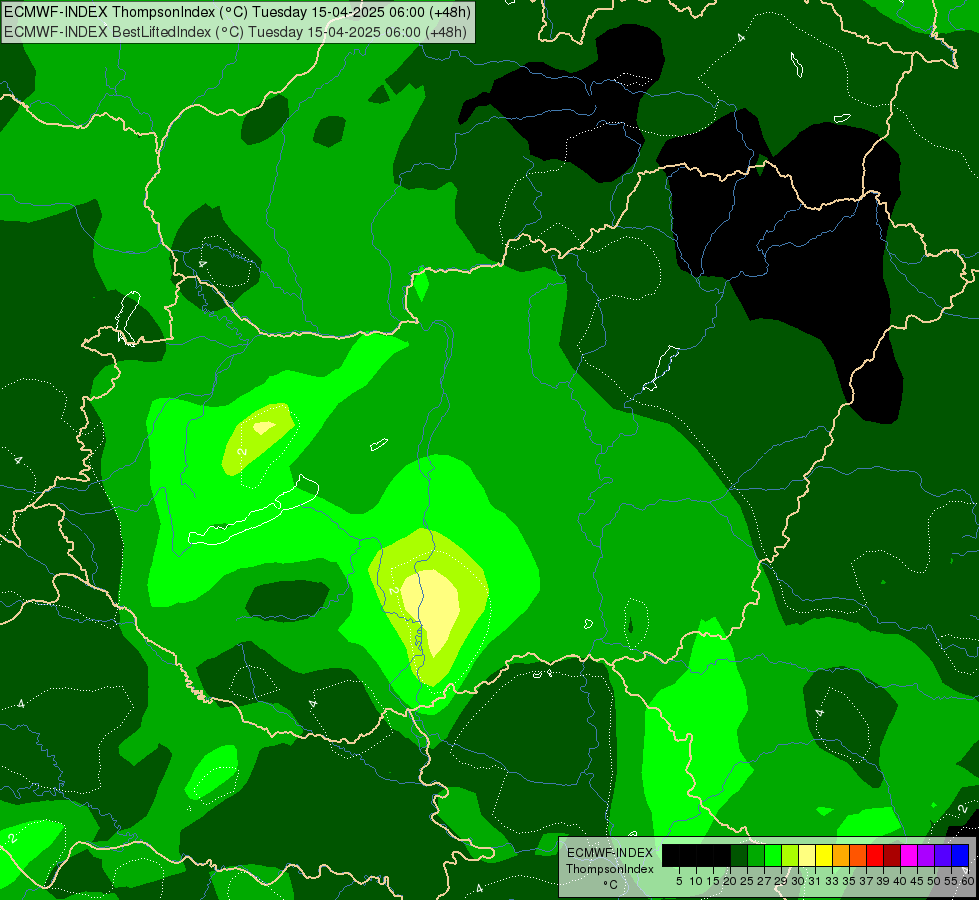Click the orange-red 35–37 legend swatch
979x900 pixels.
tap(858, 855)
